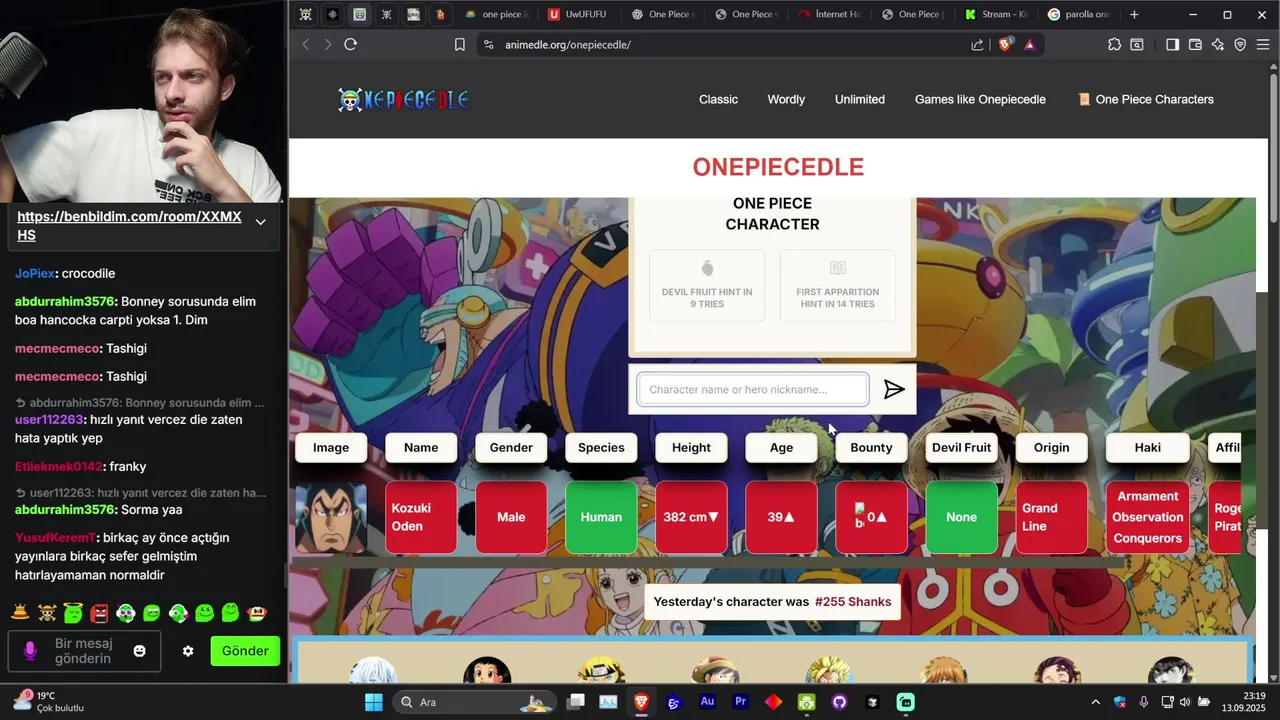Click the Brave browser taskbar icon
The width and height of the screenshot is (1280, 720).
coord(641,702)
